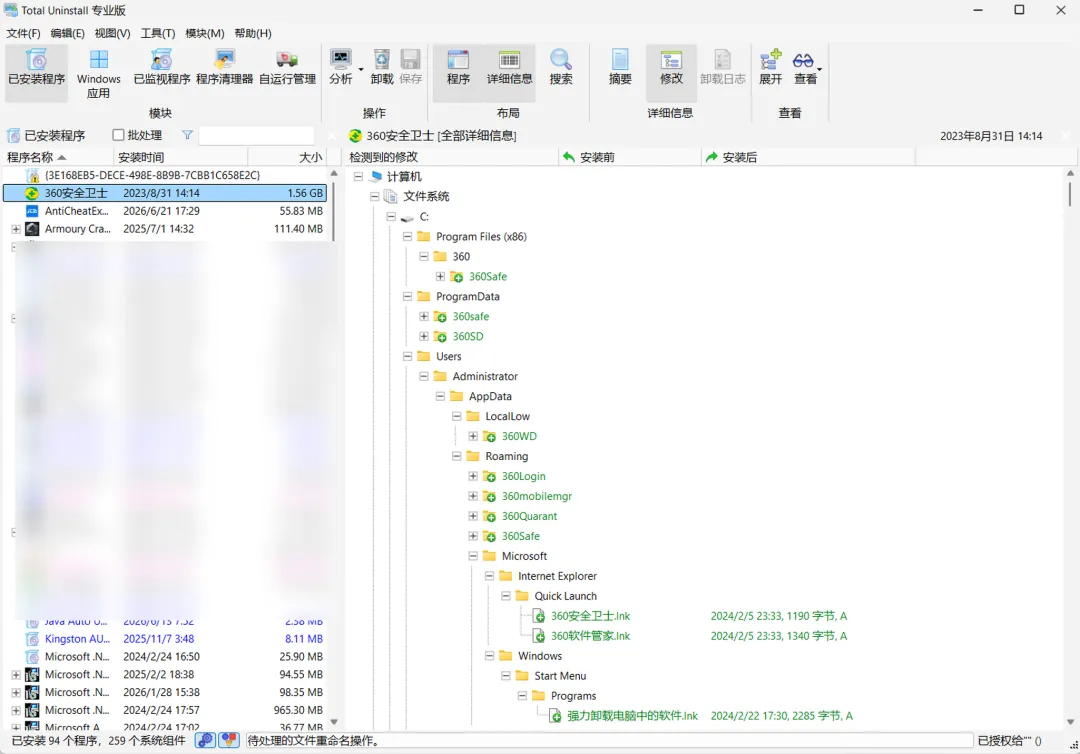Select 360Safe folder under 360
This screenshot has height=754, width=1080.
[x=488, y=276]
